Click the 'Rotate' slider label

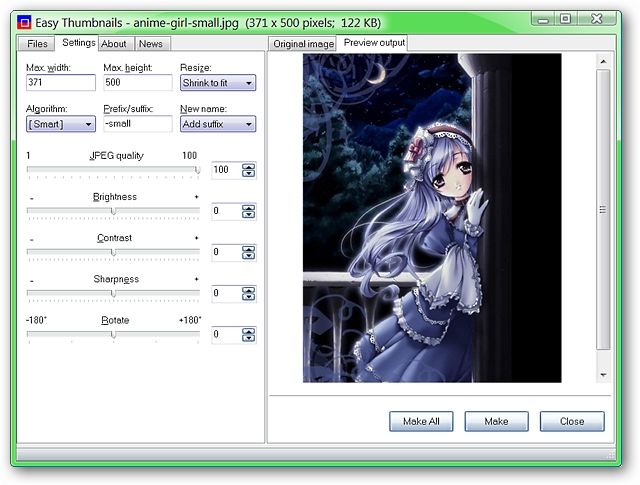(115, 320)
